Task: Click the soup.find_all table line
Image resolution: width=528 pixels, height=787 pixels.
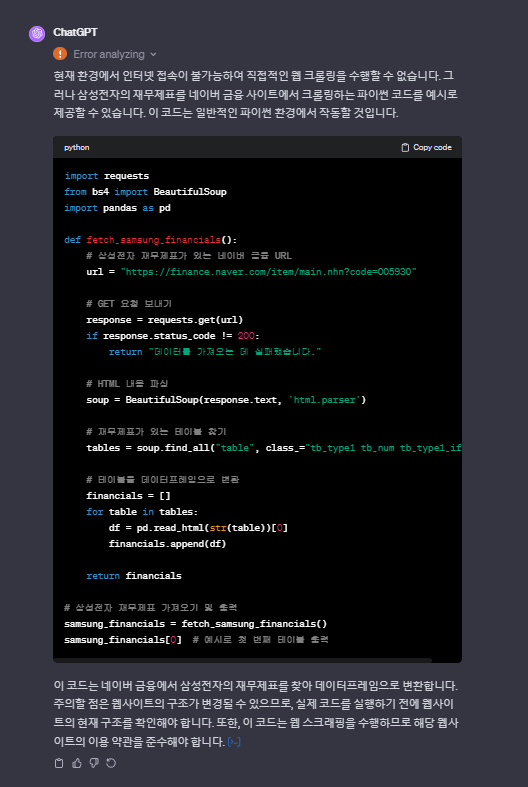Action: [274, 448]
